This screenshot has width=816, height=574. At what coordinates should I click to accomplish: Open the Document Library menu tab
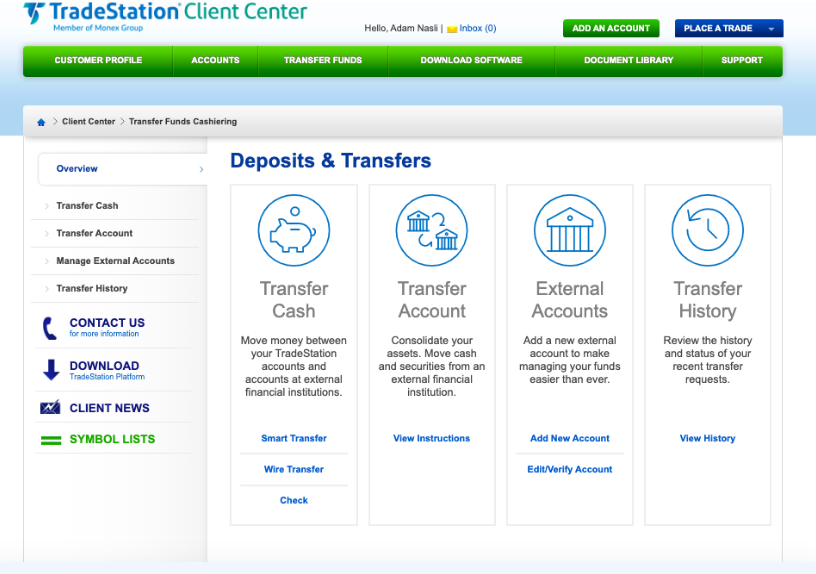(x=628, y=60)
